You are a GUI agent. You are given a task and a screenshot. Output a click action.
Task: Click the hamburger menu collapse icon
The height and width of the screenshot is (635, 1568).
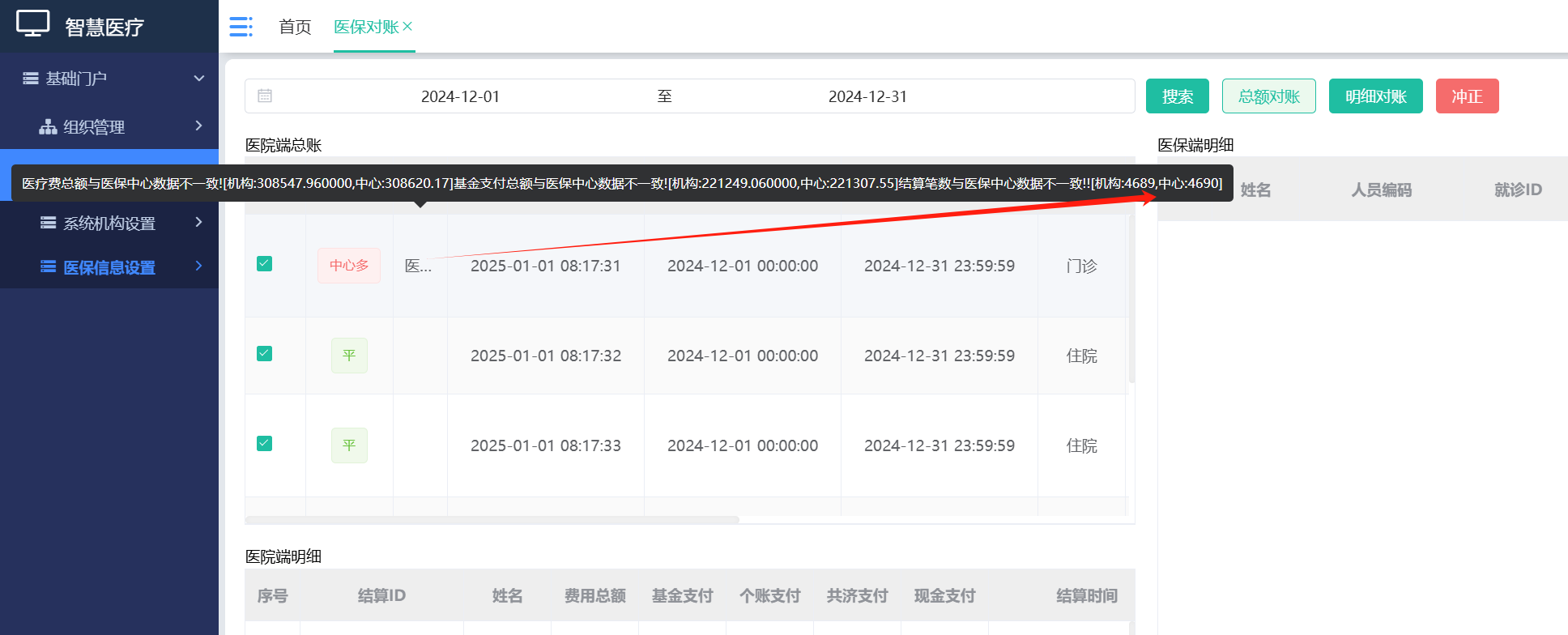241,27
